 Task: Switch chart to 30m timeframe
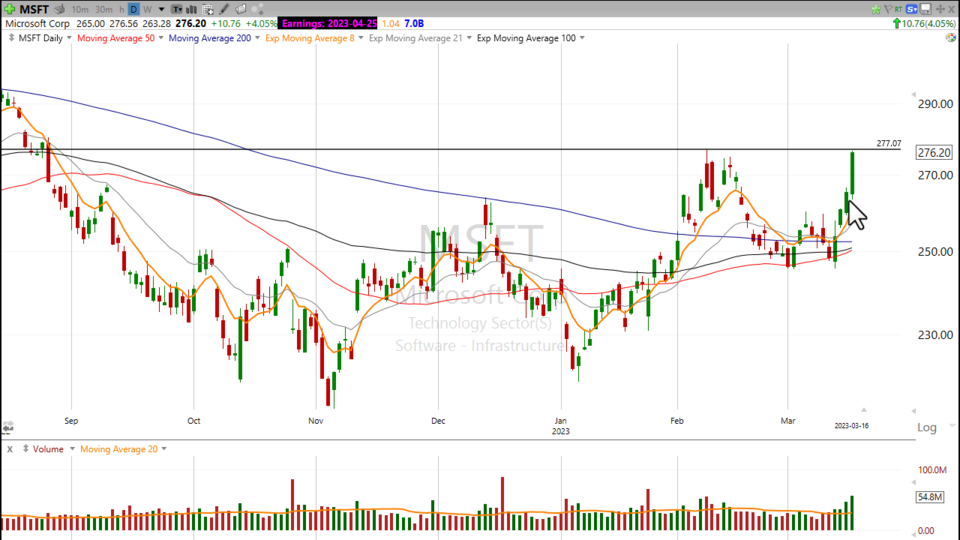104,9
